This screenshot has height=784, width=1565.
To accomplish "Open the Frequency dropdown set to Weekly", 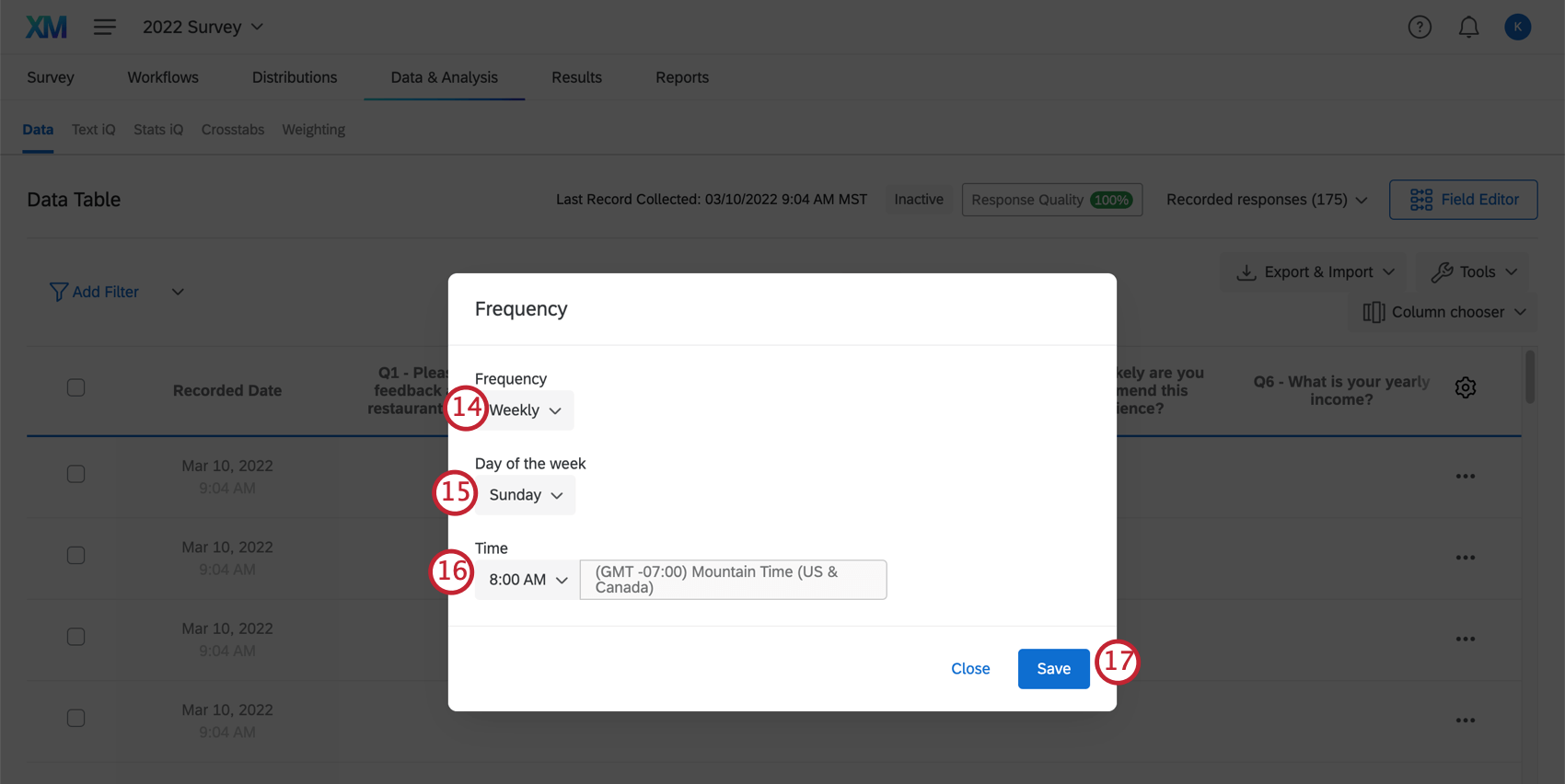I will point(527,410).
